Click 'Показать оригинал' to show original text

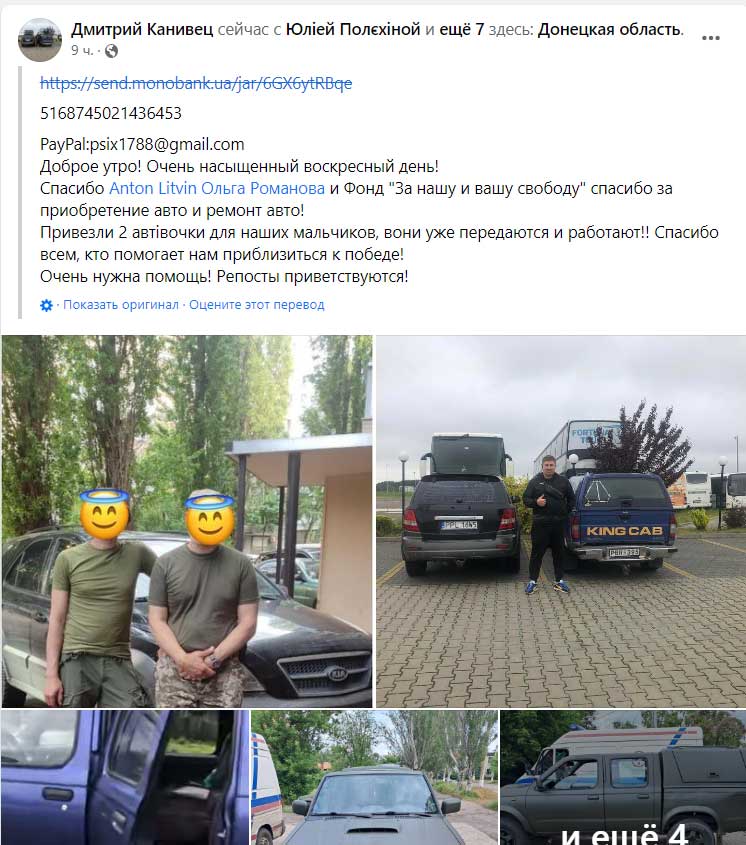pyautogui.click(x=121, y=304)
